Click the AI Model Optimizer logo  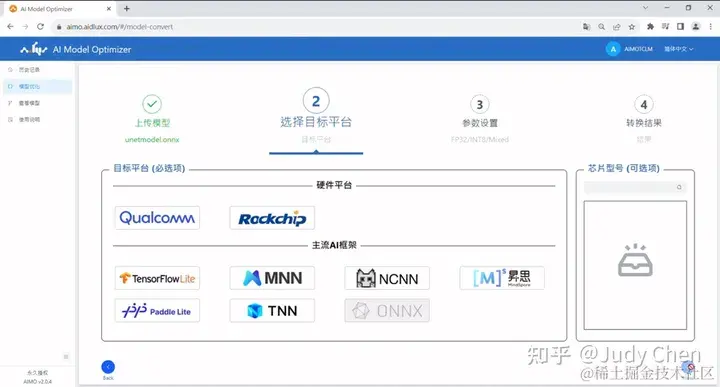pyautogui.click(x=76, y=49)
